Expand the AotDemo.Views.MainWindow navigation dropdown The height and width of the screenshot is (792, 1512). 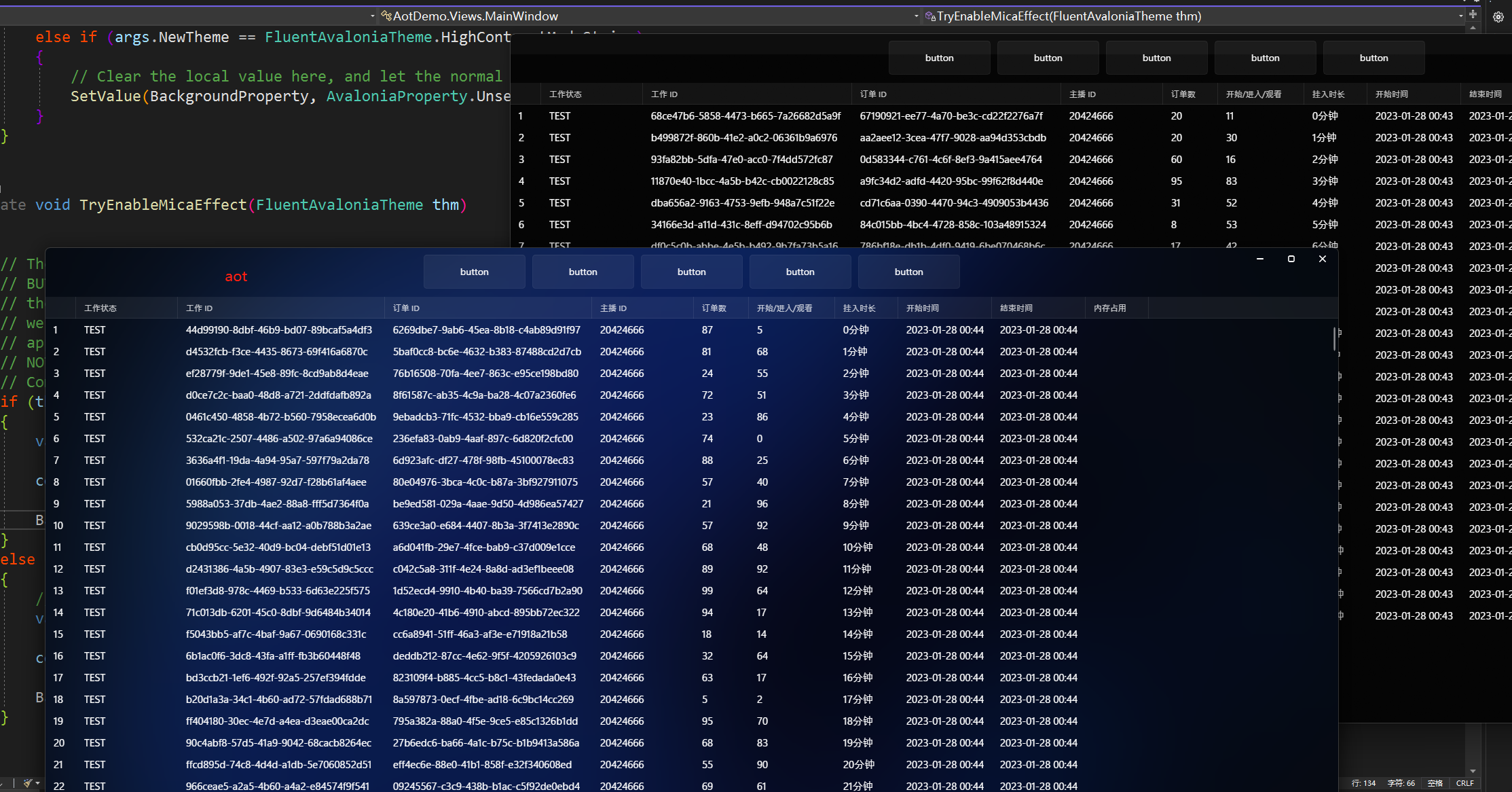pyautogui.click(x=373, y=16)
